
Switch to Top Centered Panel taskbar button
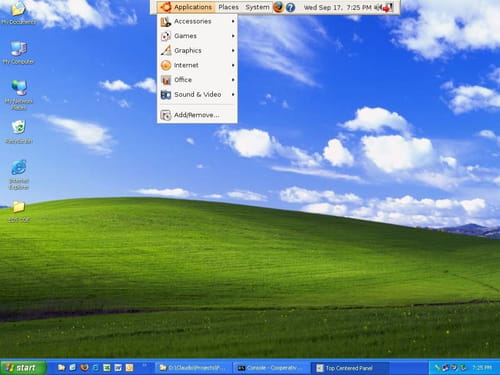point(349,368)
